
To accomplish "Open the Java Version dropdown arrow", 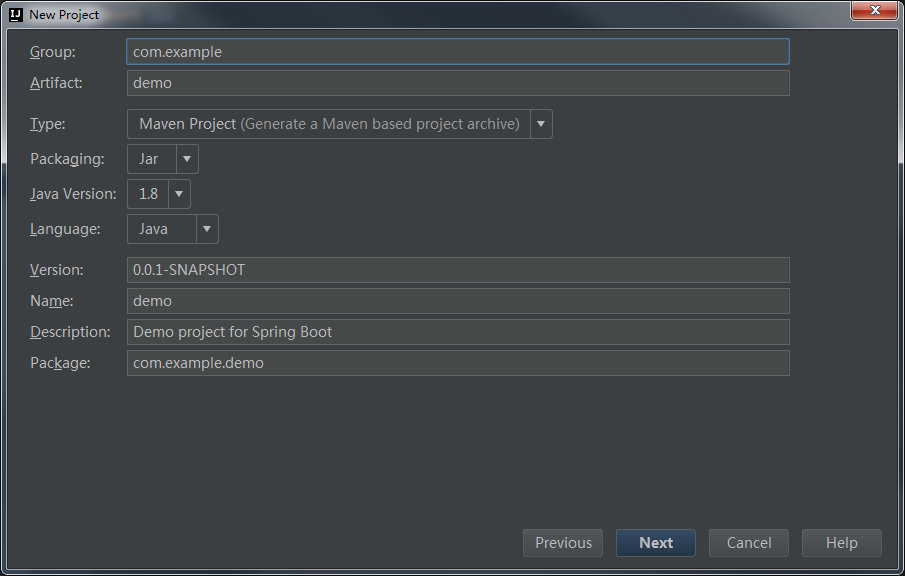I will click(x=179, y=194).
